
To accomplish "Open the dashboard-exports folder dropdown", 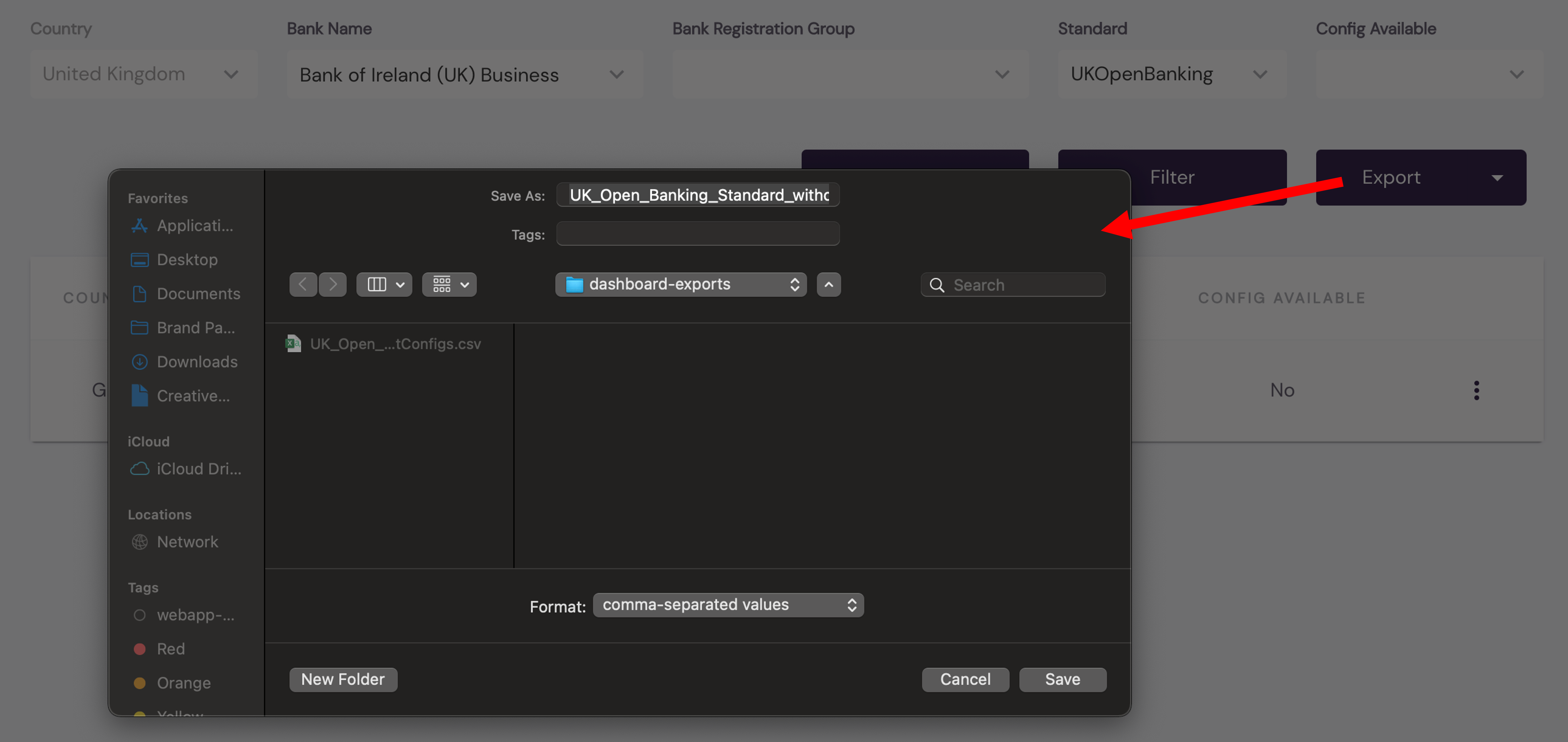I will pyautogui.click(x=681, y=284).
